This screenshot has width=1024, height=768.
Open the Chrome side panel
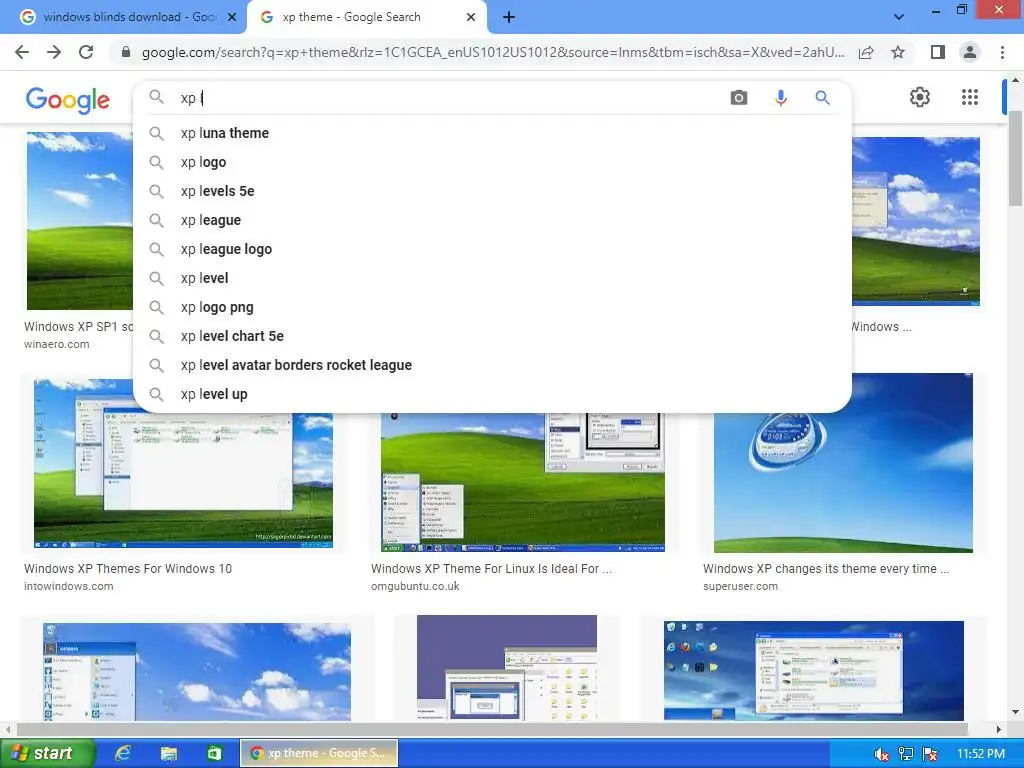938,52
